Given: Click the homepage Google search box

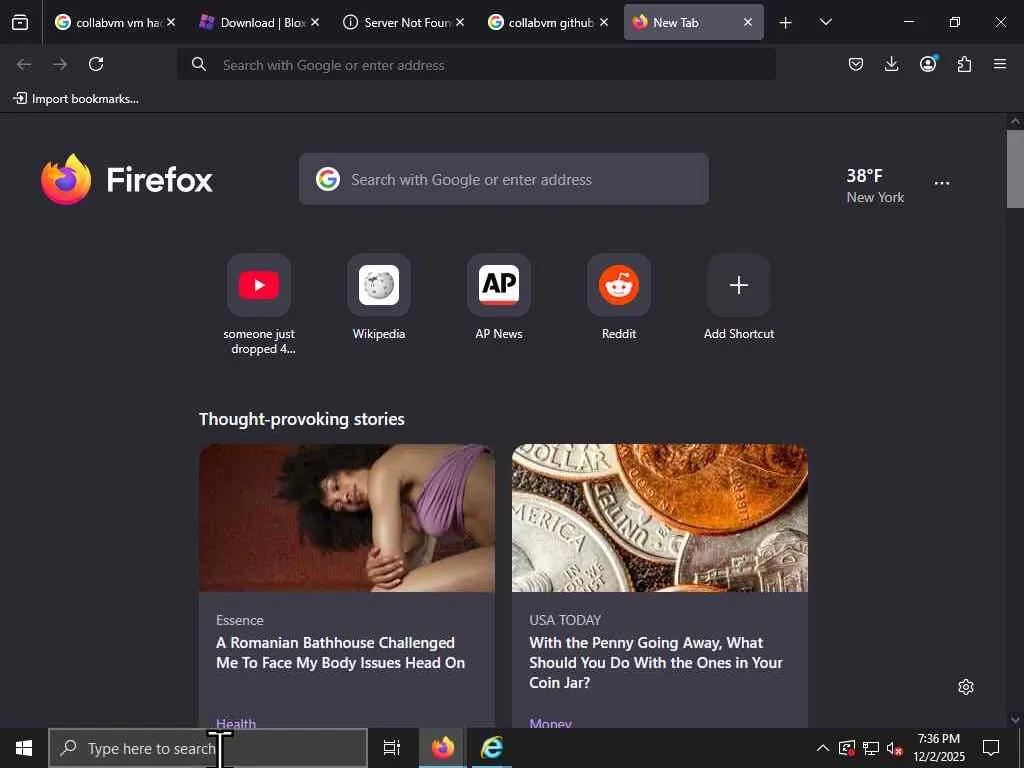Looking at the screenshot, I should (504, 179).
